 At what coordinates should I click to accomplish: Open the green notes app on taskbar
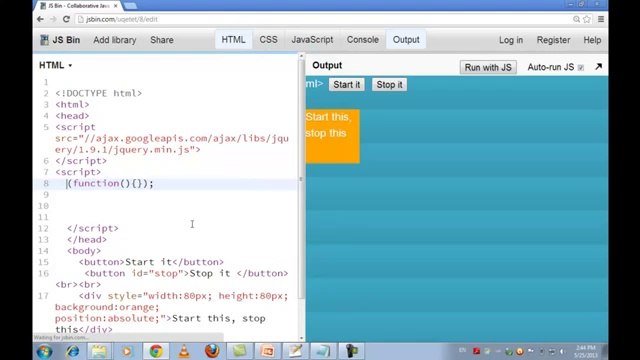tap(240, 351)
